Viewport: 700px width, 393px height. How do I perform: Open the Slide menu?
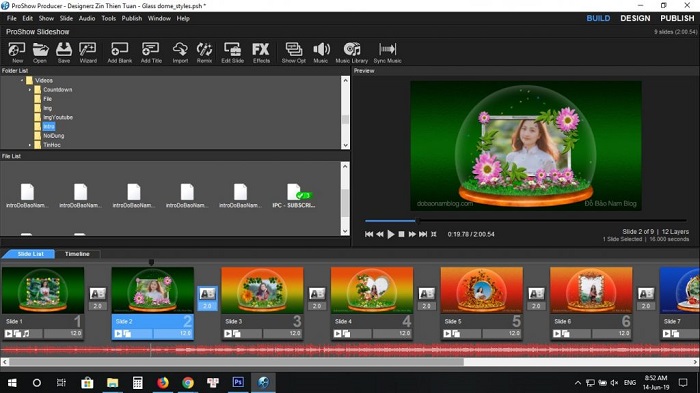[x=66, y=18]
